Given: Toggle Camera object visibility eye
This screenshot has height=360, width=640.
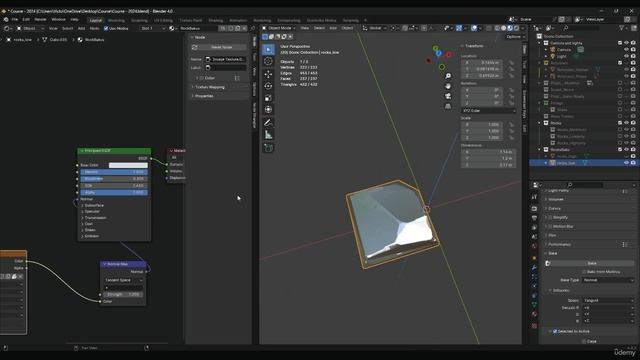Looking at the screenshot, I should point(626,50).
